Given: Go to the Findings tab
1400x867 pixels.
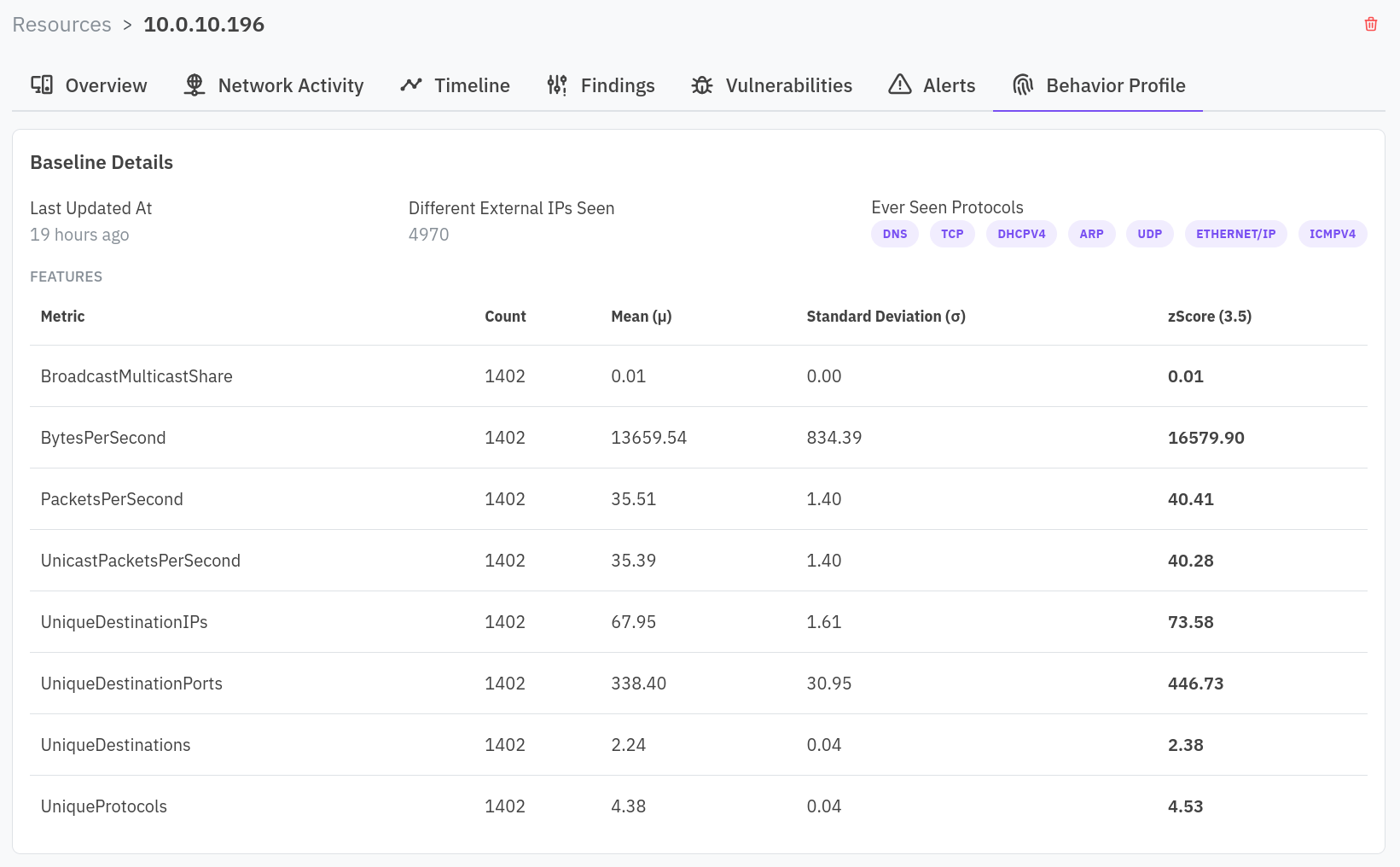Looking at the screenshot, I should pyautogui.click(x=601, y=85).
